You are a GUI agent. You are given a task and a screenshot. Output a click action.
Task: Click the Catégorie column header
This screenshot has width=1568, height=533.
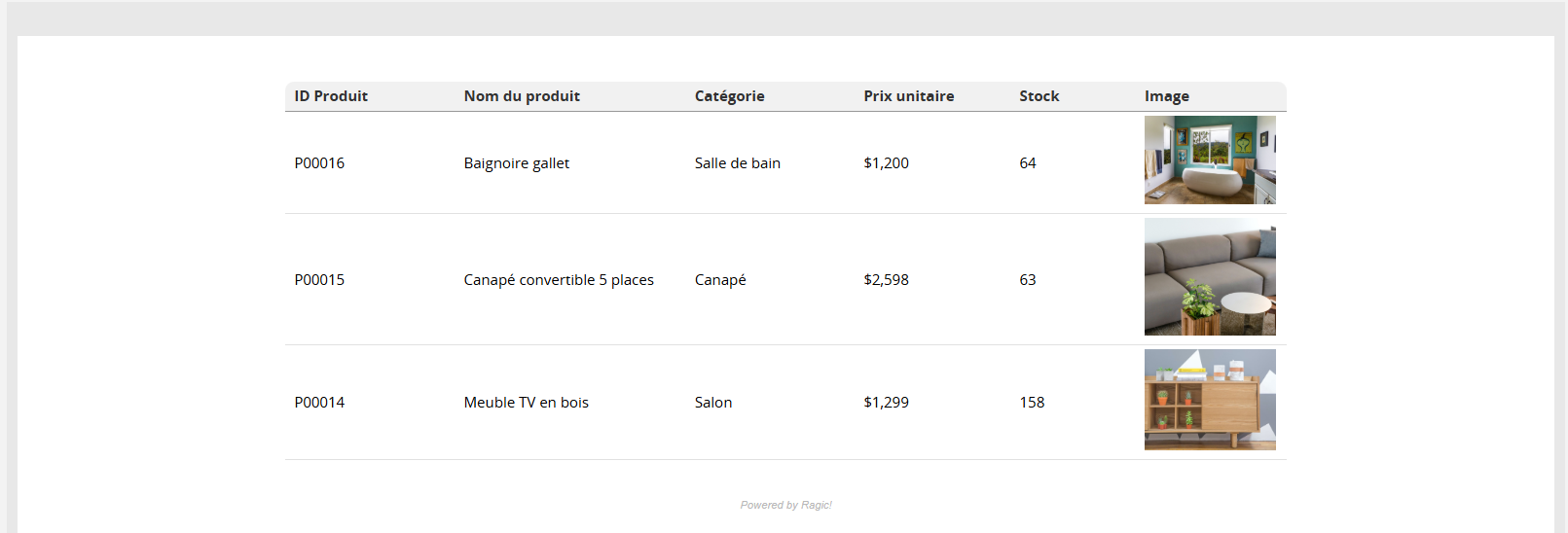730,96
